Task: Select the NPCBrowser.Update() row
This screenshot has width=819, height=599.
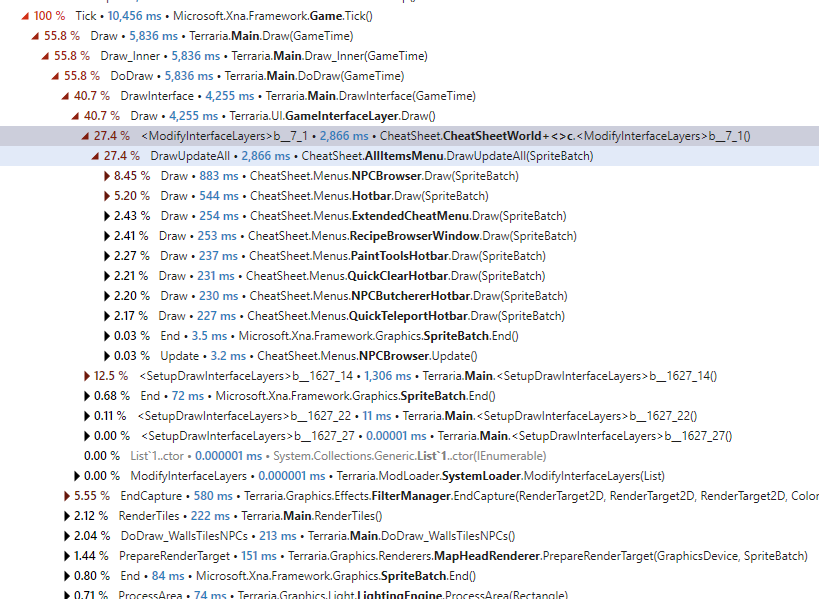Action: tap(410, 356)
